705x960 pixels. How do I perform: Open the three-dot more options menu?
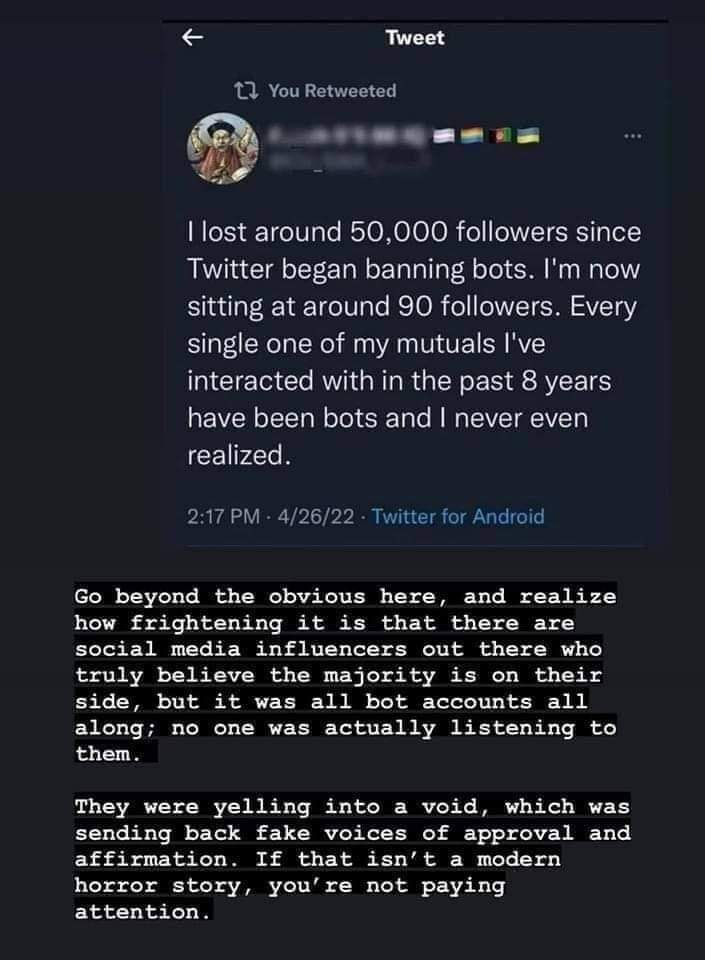(631, 136)
